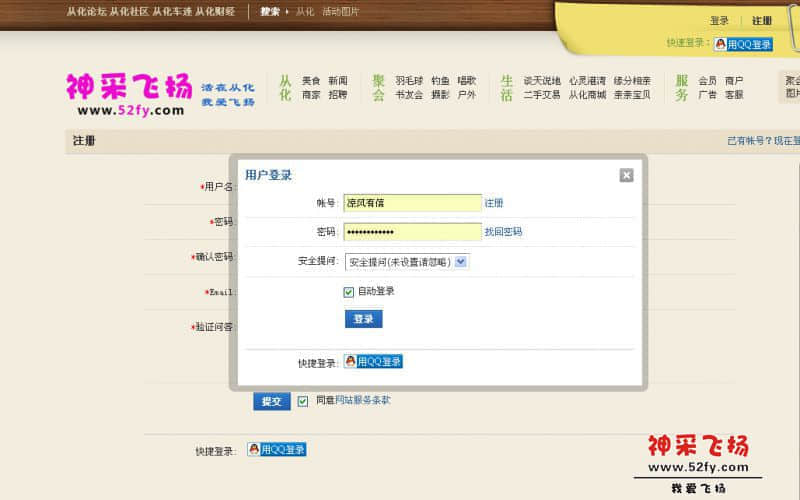Open the 从化商城 nav link
This screenshot has width=800, height=500.
coord(587,94)
